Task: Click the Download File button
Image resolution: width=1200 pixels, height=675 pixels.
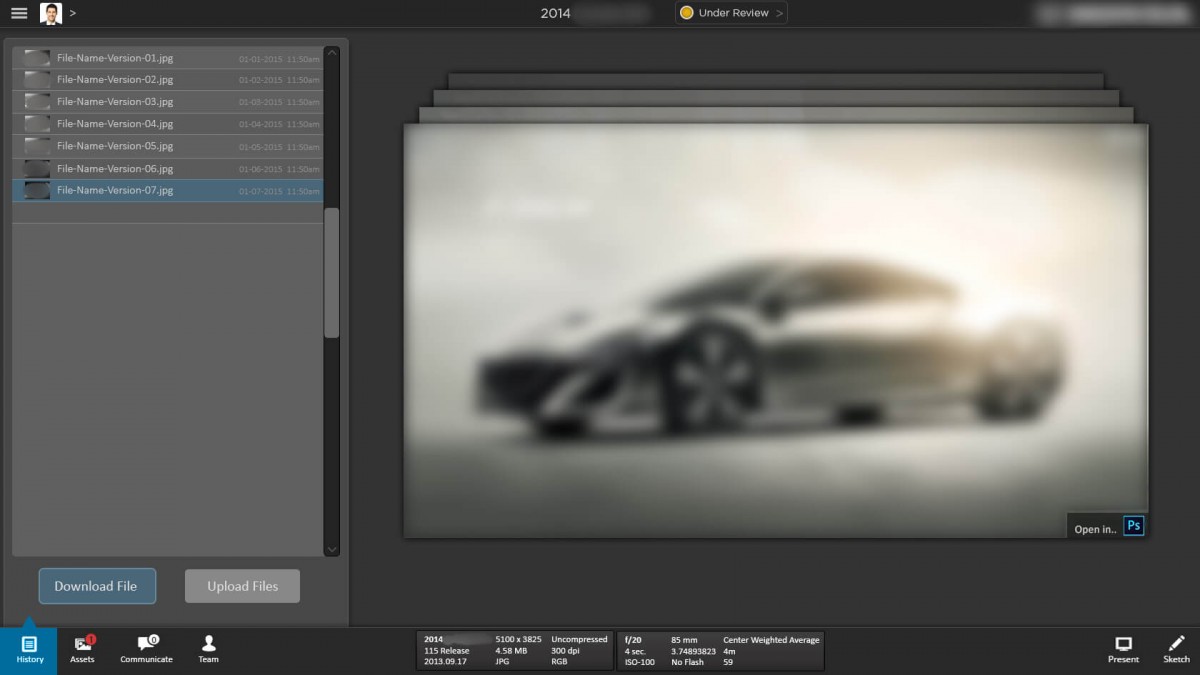Action: tap(97, 586)
